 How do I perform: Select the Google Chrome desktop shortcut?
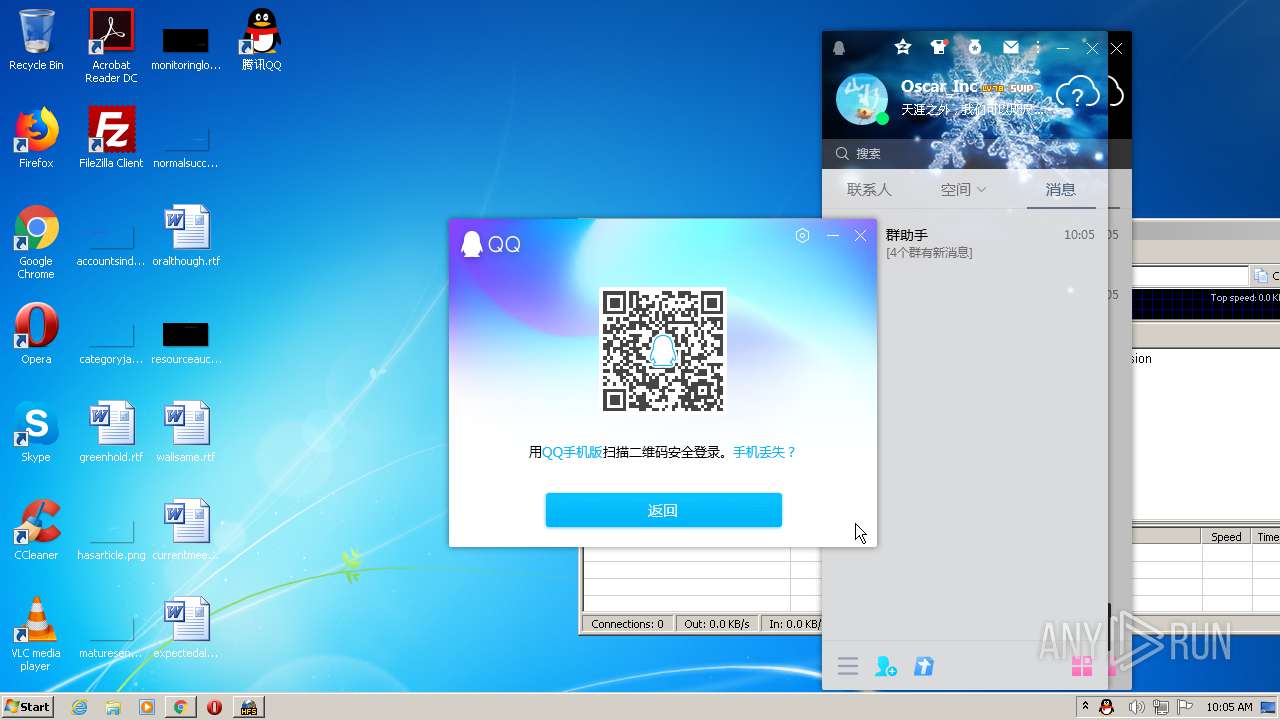point(36,242)
